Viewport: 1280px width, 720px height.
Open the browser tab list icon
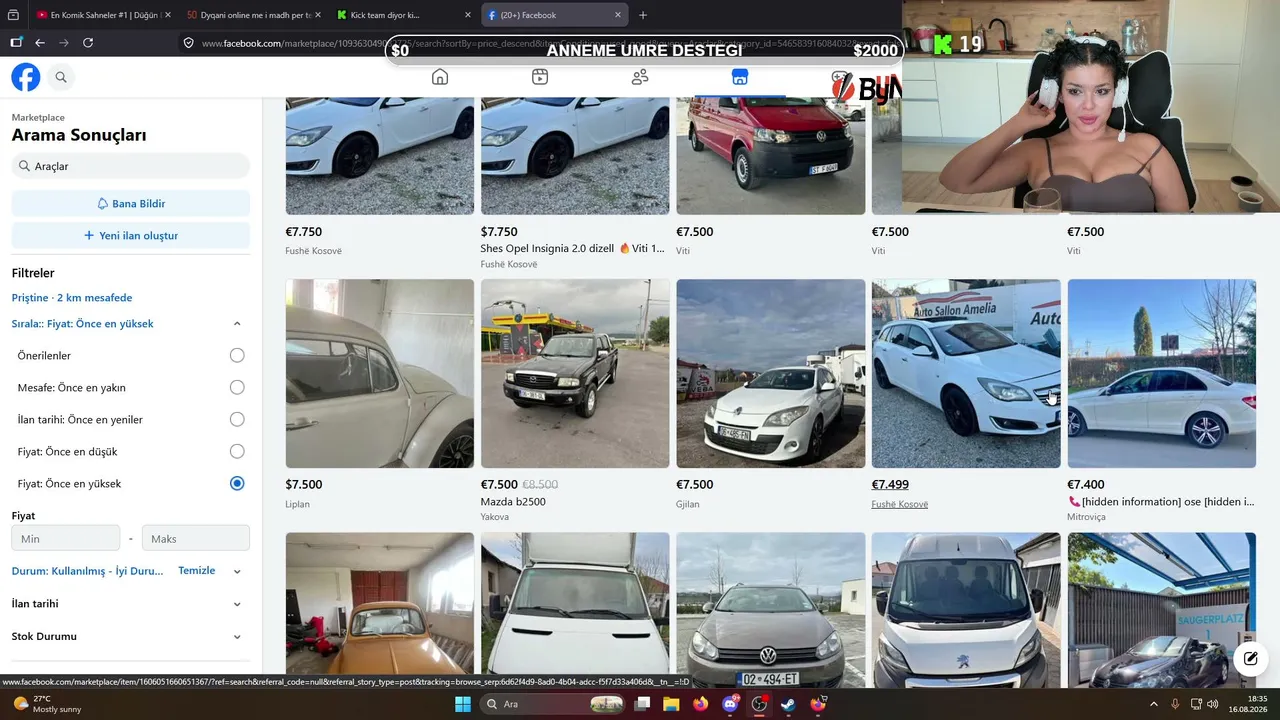point(13,15)
